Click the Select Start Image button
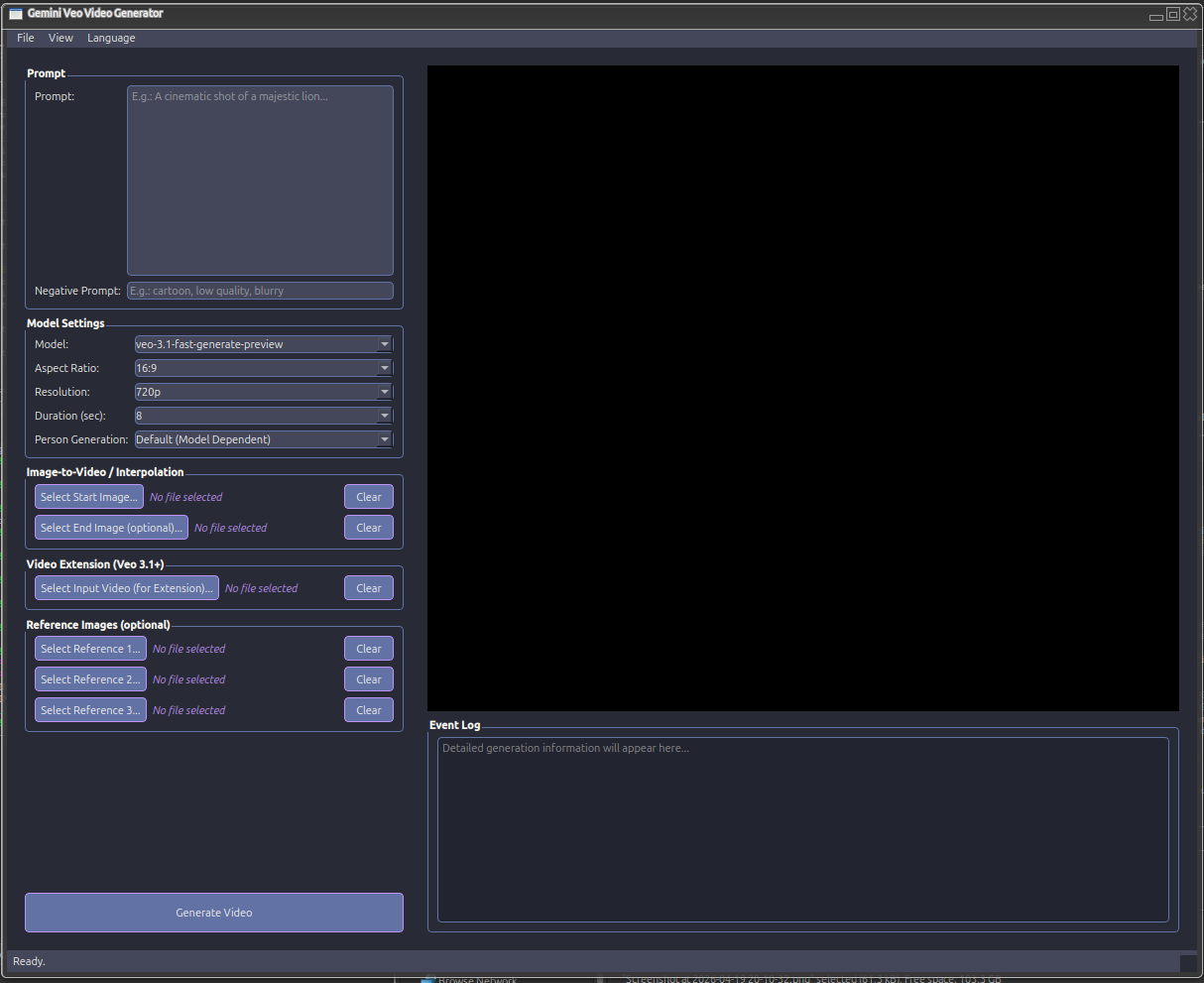This screenshot has height=983, width=1204. [89, 497]
